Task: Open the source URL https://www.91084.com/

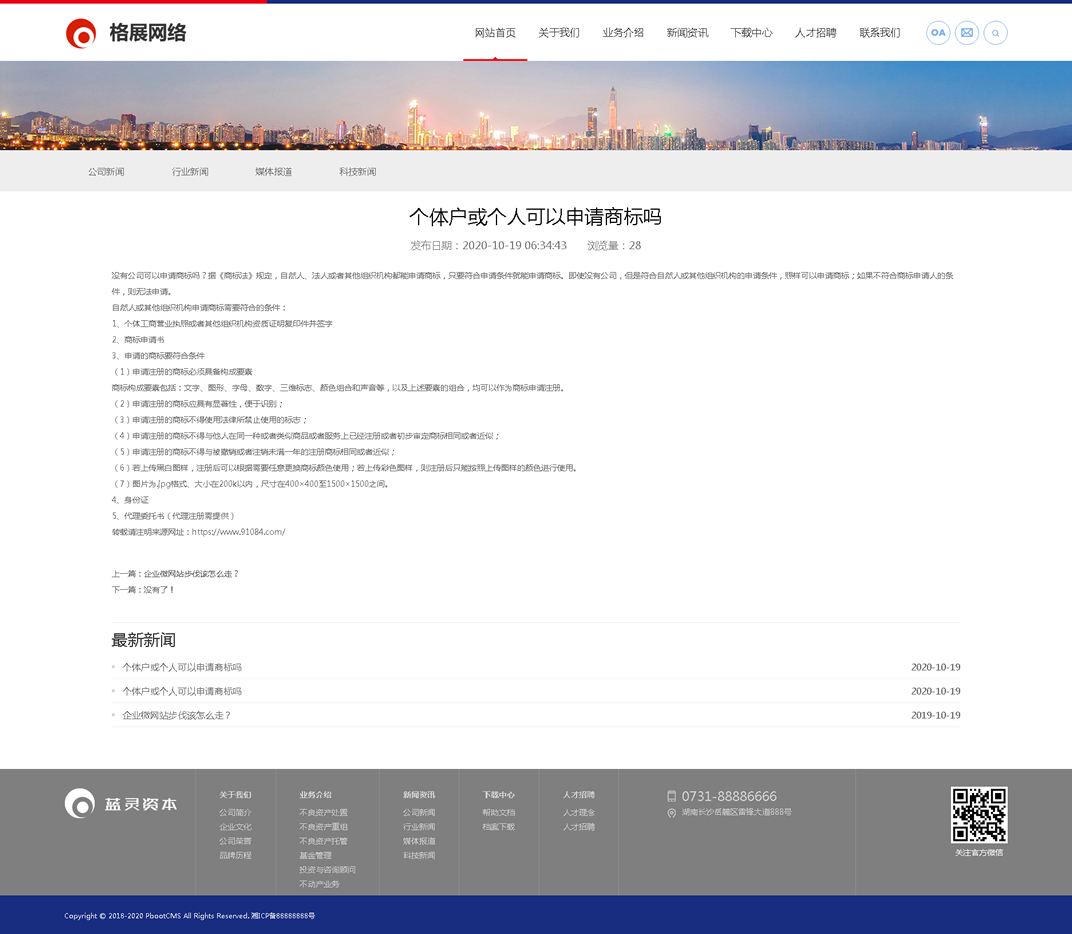Action: 238,532
